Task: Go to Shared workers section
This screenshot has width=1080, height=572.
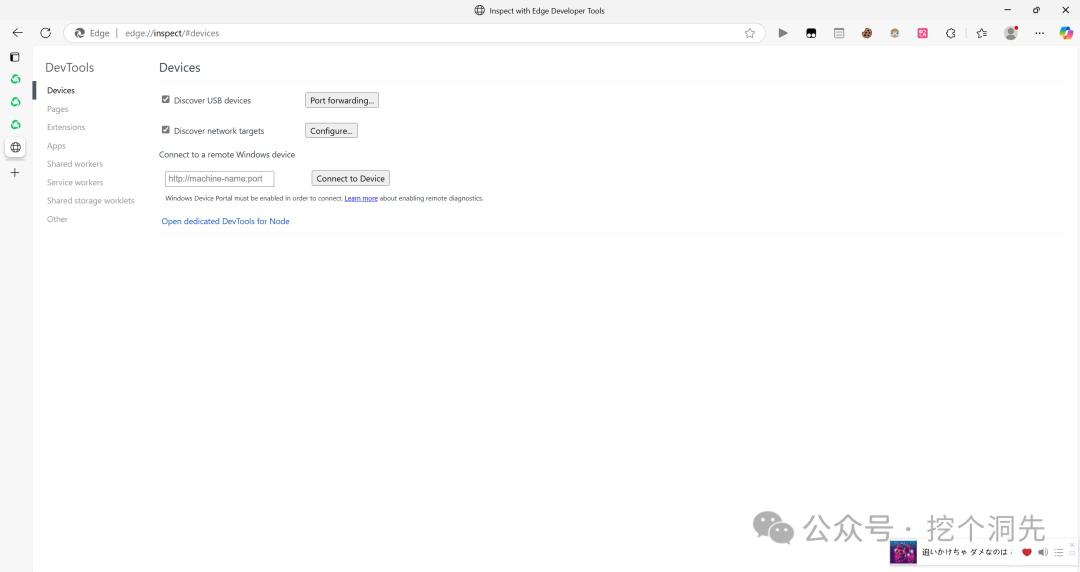Action: point(74,164)
